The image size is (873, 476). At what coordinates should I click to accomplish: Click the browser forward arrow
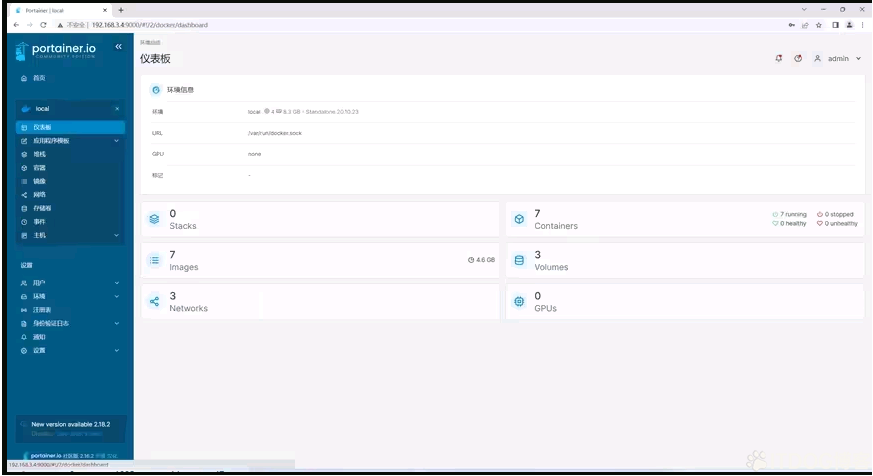(x=30, y=24)
